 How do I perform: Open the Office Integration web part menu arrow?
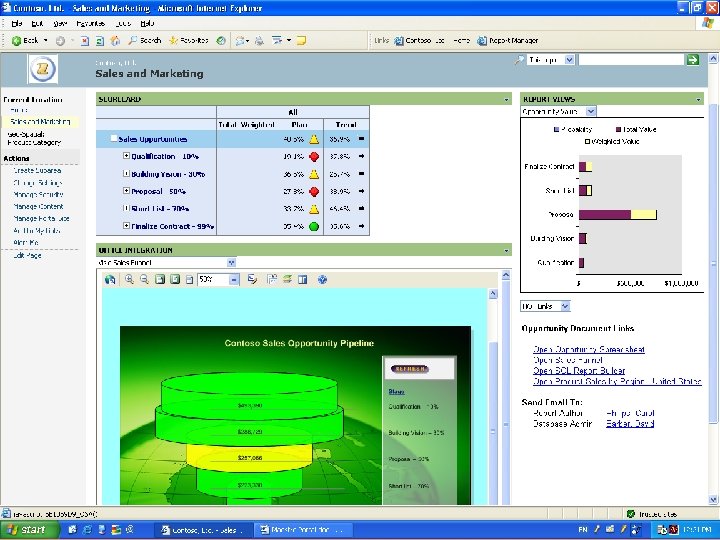pyautogui.click(x=506, y=250)
